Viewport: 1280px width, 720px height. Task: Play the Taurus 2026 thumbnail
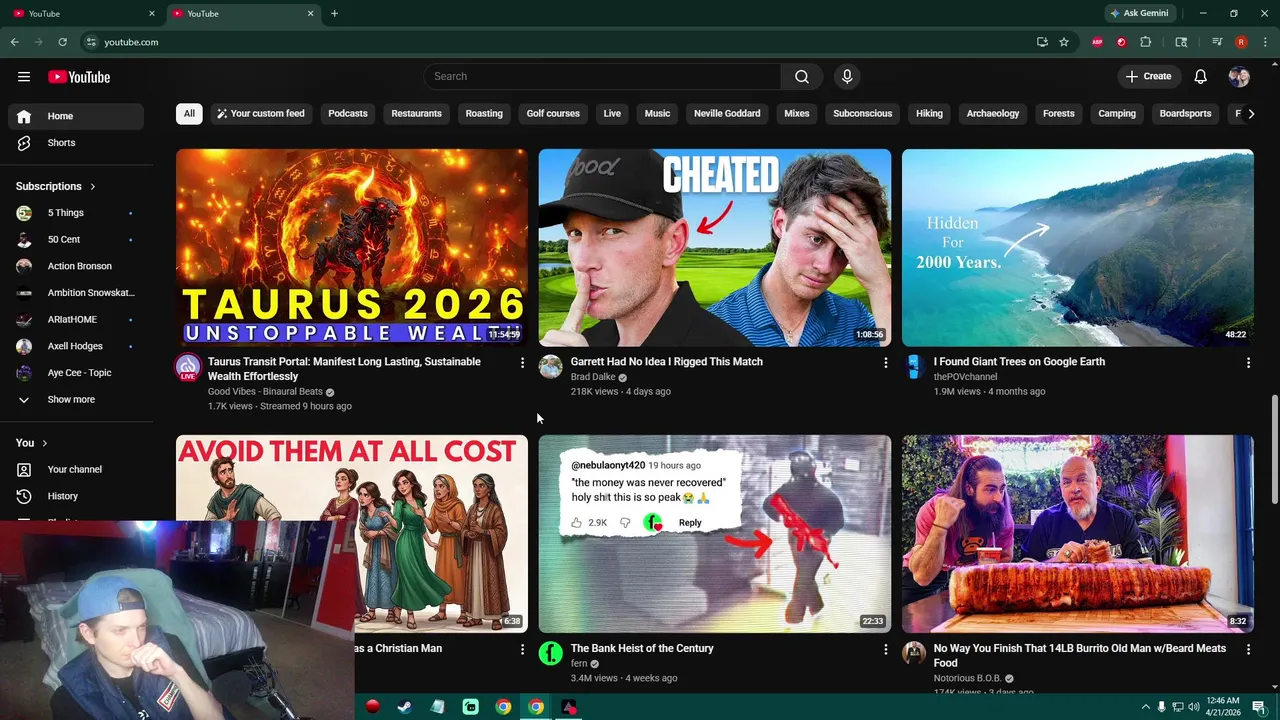(352, 248)
